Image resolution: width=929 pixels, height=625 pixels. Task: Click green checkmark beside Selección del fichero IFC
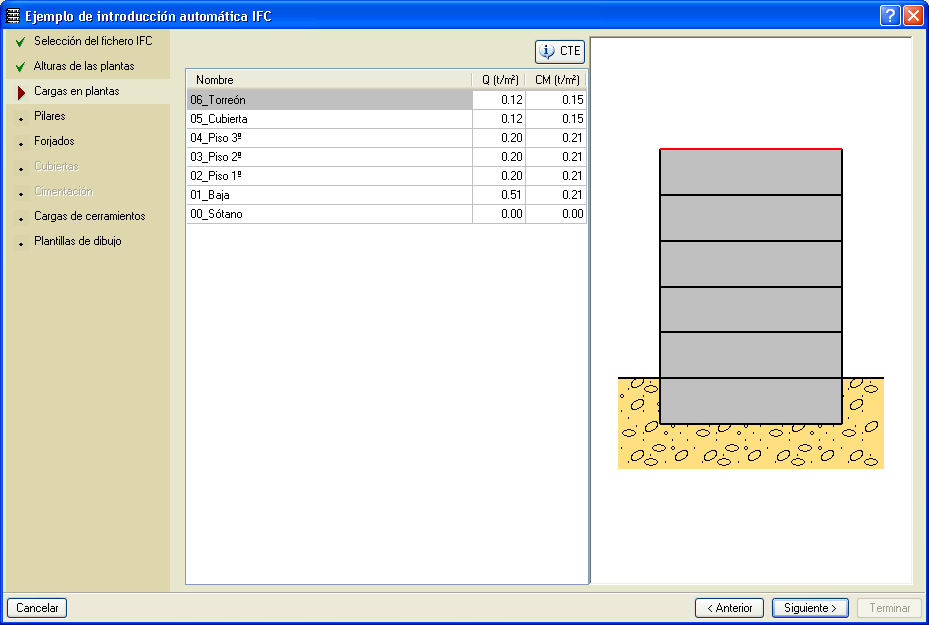(x=21, y=41)
